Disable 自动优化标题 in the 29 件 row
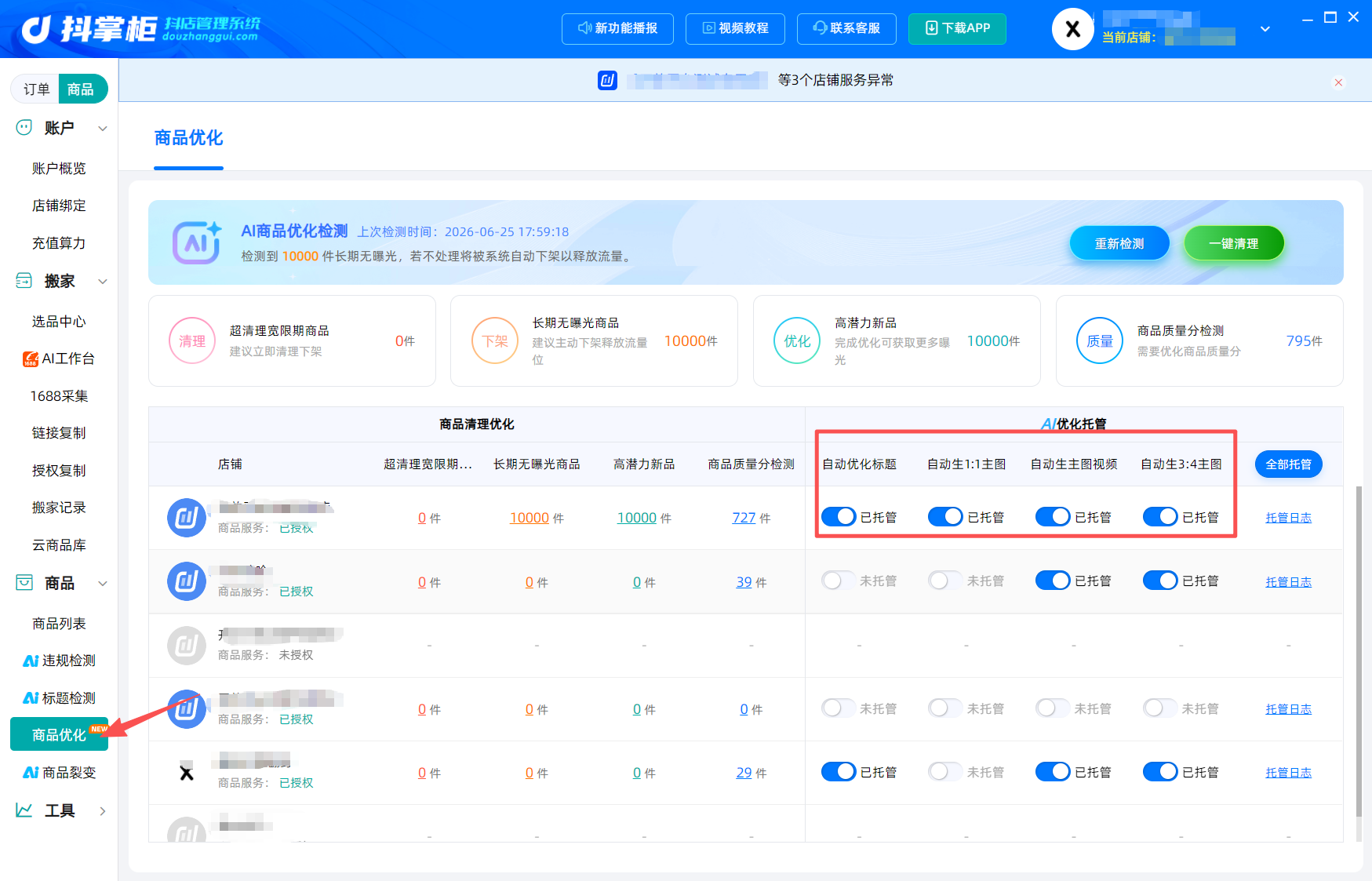 click(x=839, y=771)
